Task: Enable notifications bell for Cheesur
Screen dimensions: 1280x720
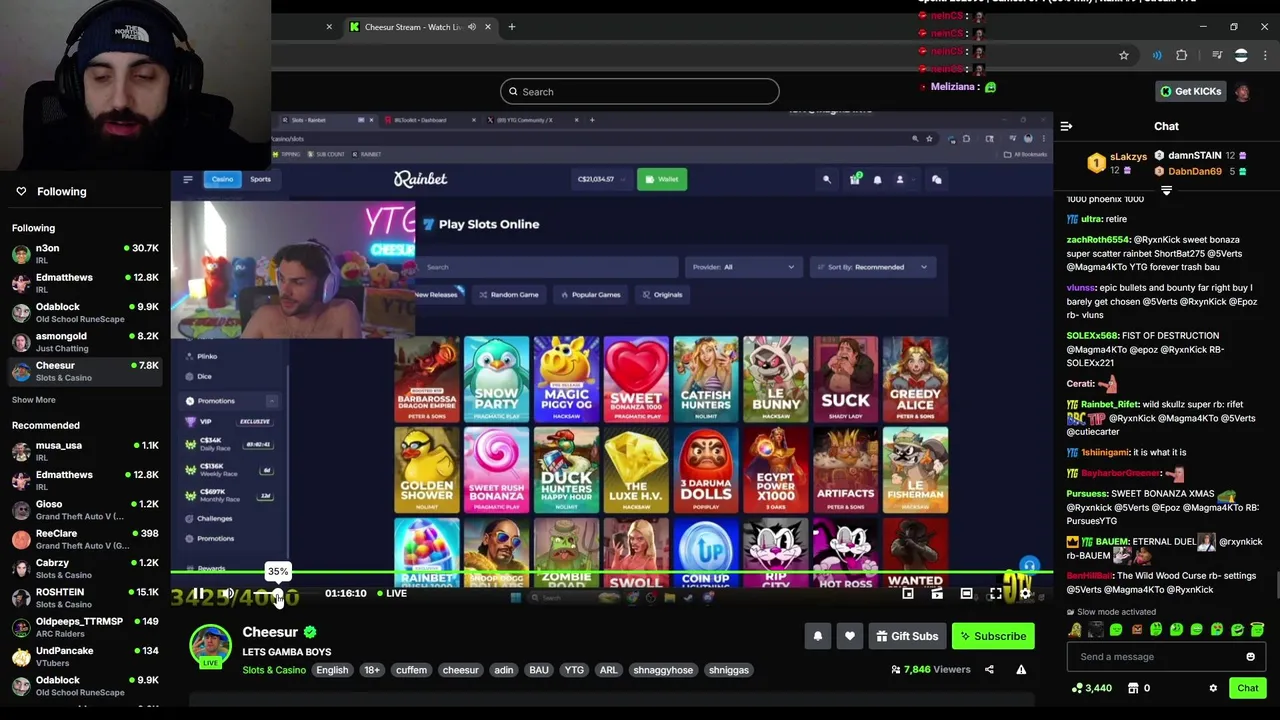Action: (818, 636)
